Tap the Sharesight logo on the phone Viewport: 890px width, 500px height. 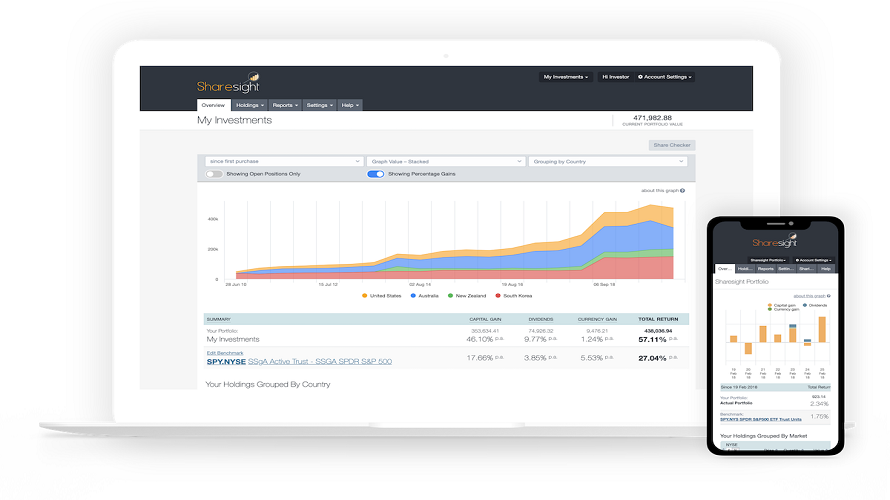[775, 243]
